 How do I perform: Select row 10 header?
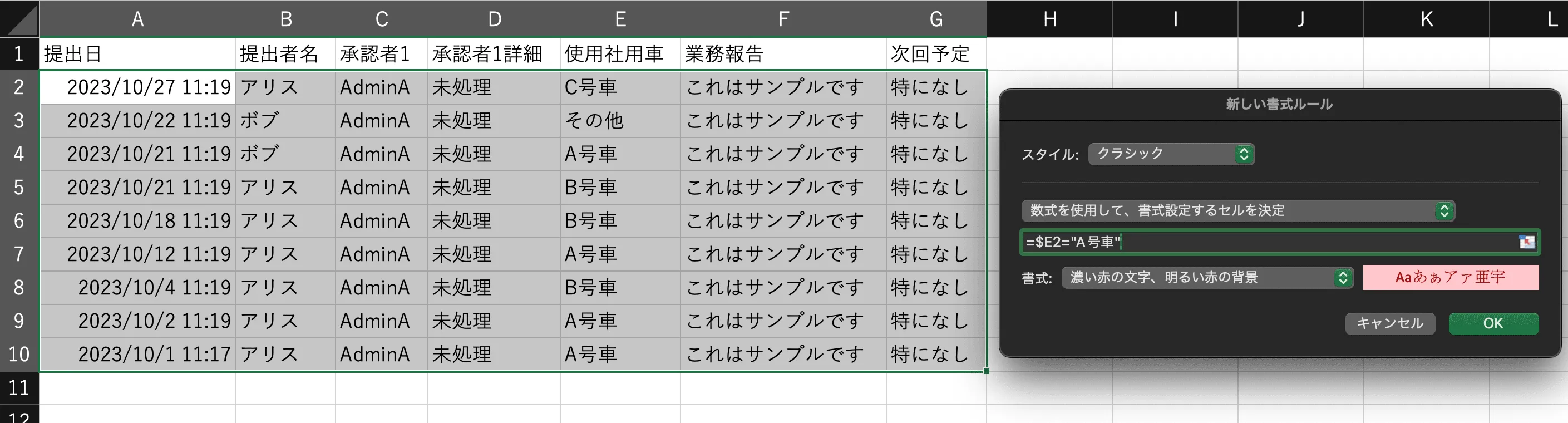pos(18,353)
